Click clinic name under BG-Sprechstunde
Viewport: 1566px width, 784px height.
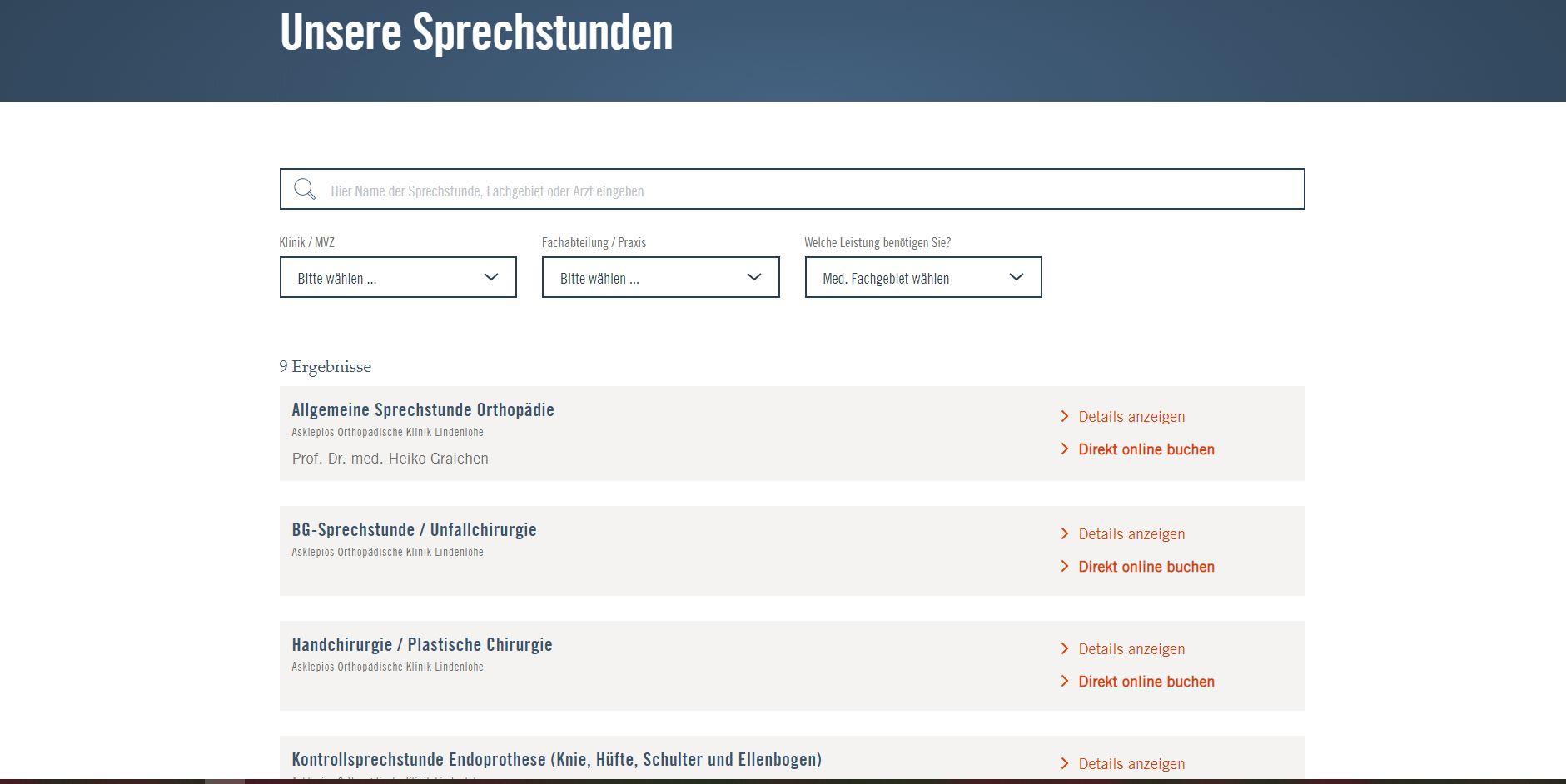(387, 552)
